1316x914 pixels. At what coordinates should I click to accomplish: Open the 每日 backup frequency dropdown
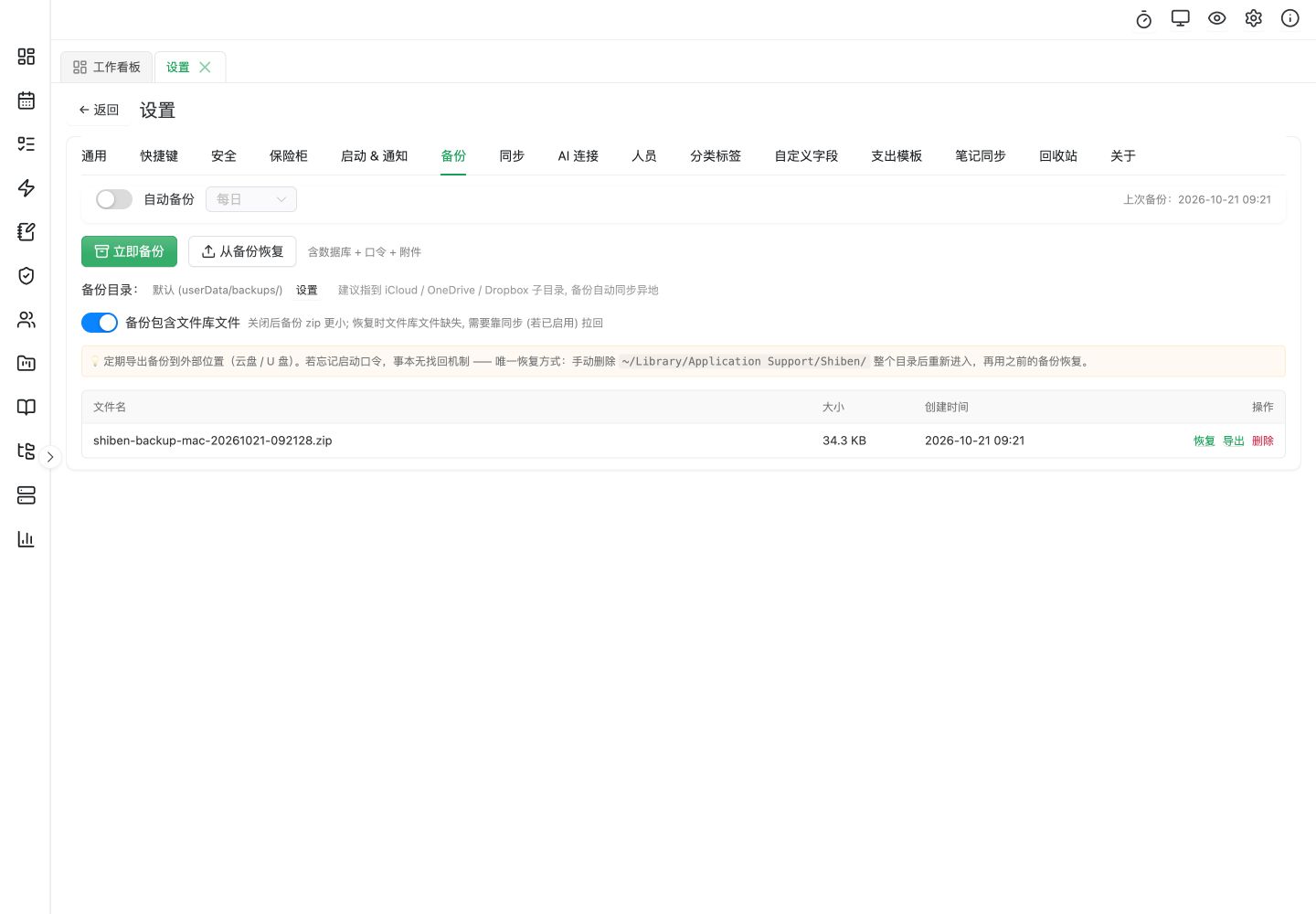click(x=251, y=199)
